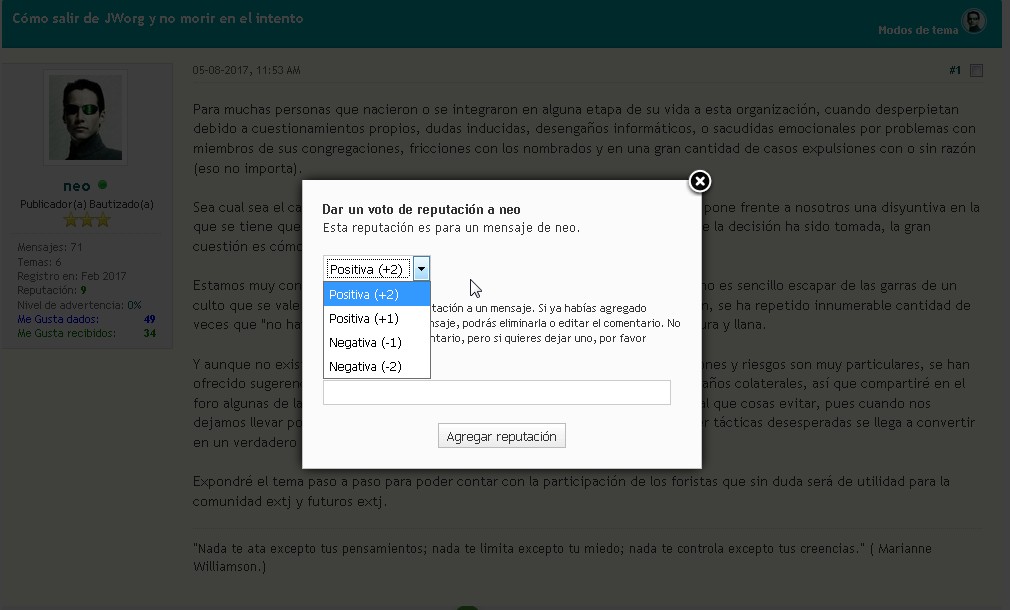Click the reputation comment text field
Image resolution: width=1010 pixels, height=610 pixels.
(x=496, y=392)
